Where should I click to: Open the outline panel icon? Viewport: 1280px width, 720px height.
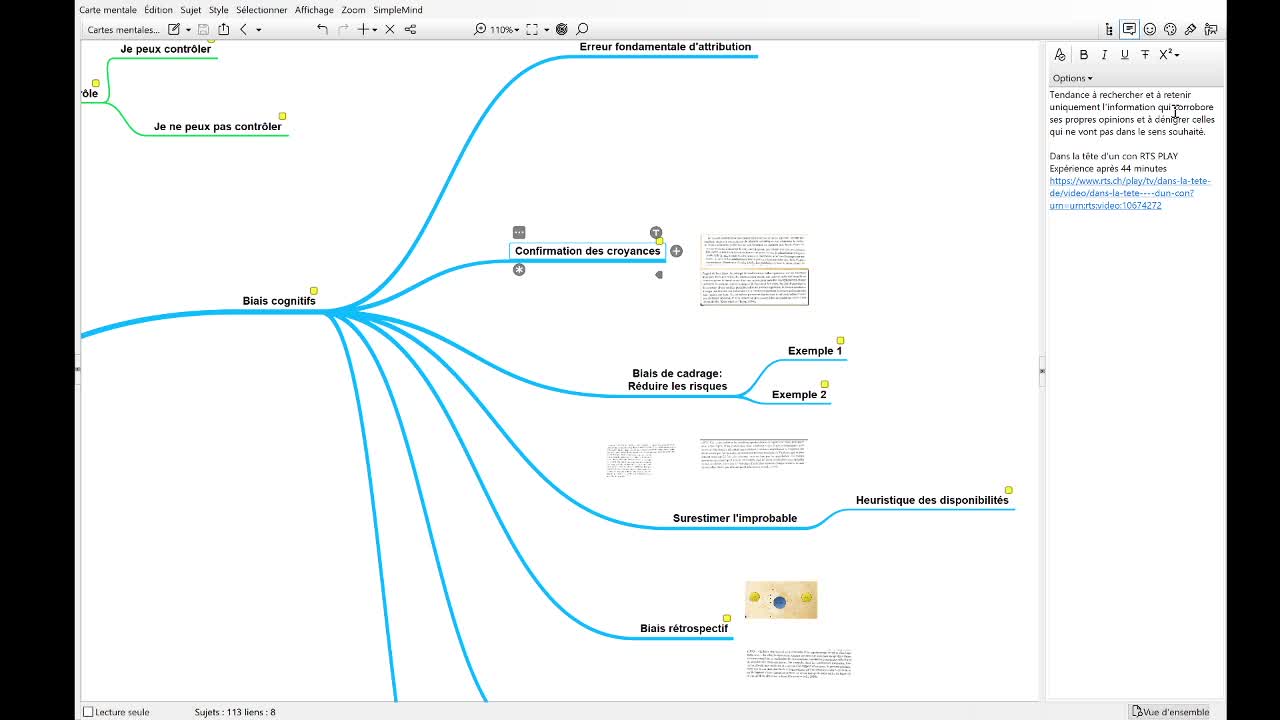click(x=1109, y=29)
